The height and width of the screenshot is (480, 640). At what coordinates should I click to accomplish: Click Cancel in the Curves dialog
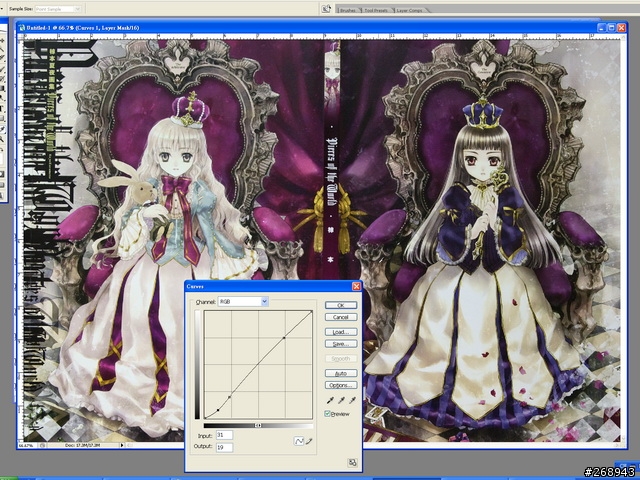[x=341, y=317]
